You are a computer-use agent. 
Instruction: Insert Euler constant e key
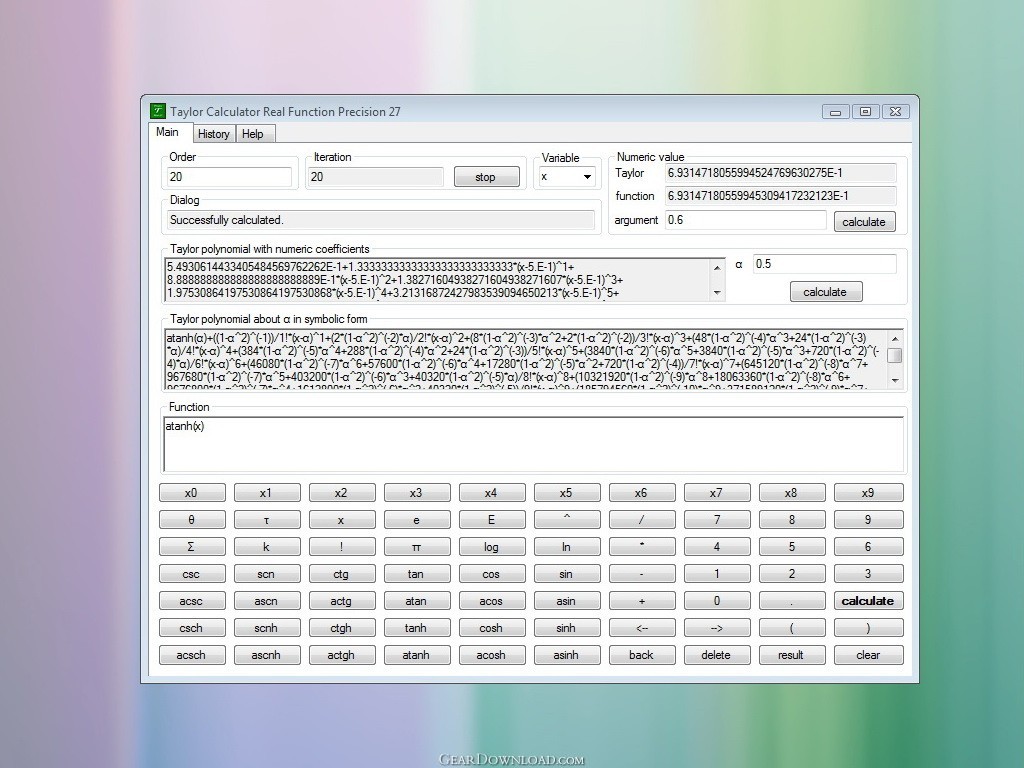point(417,520)
